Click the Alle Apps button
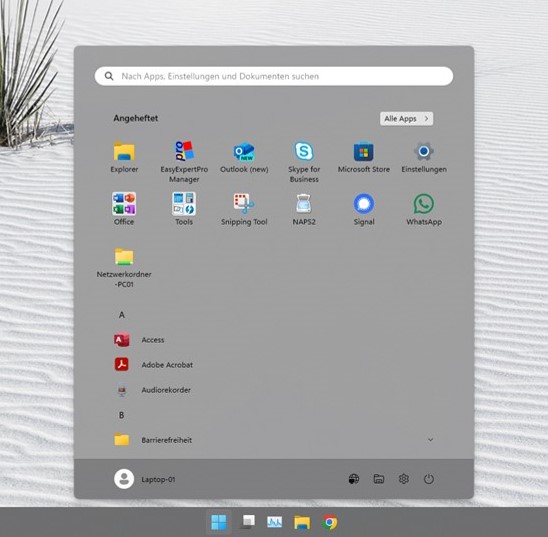 406,118
